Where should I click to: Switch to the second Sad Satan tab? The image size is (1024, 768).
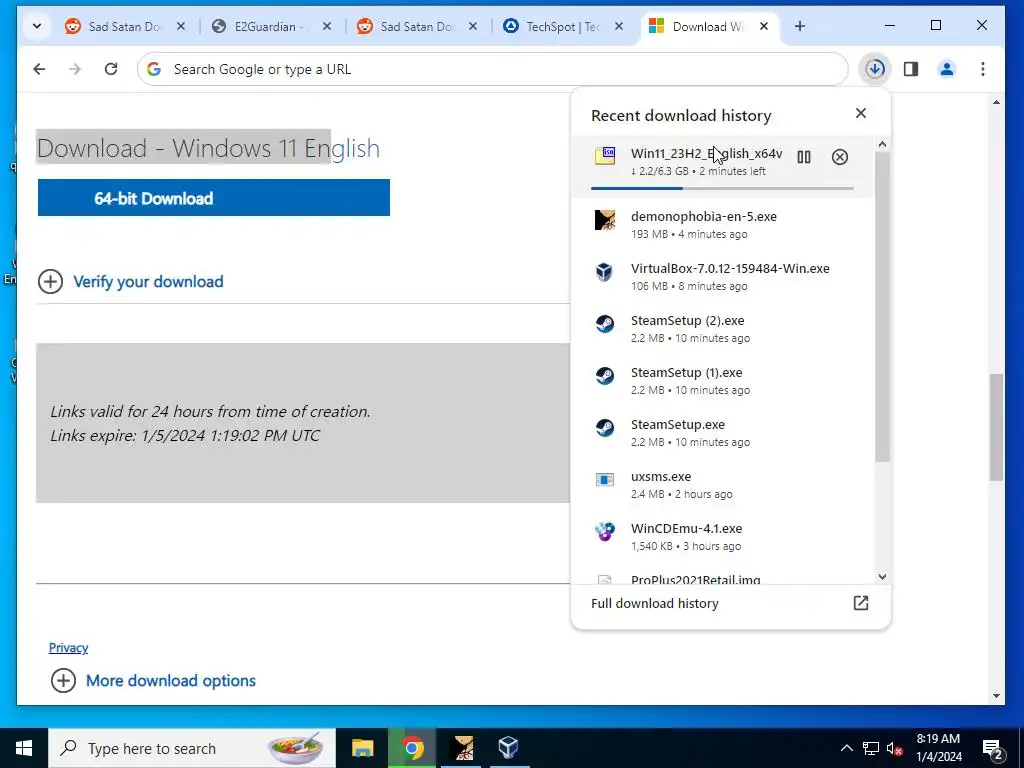[x=417, y=26]
